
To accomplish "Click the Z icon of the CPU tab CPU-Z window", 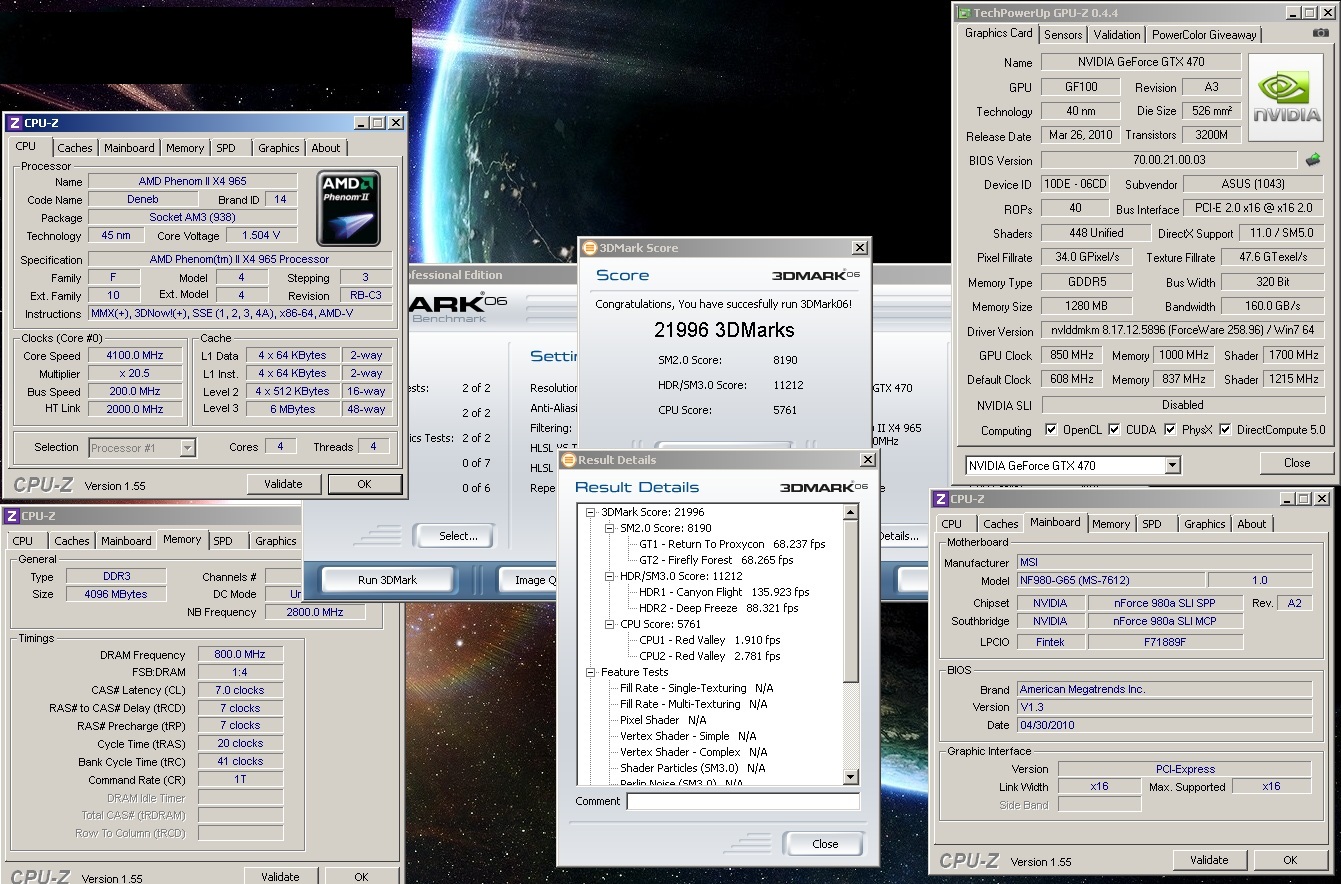I will click(14, 123).
